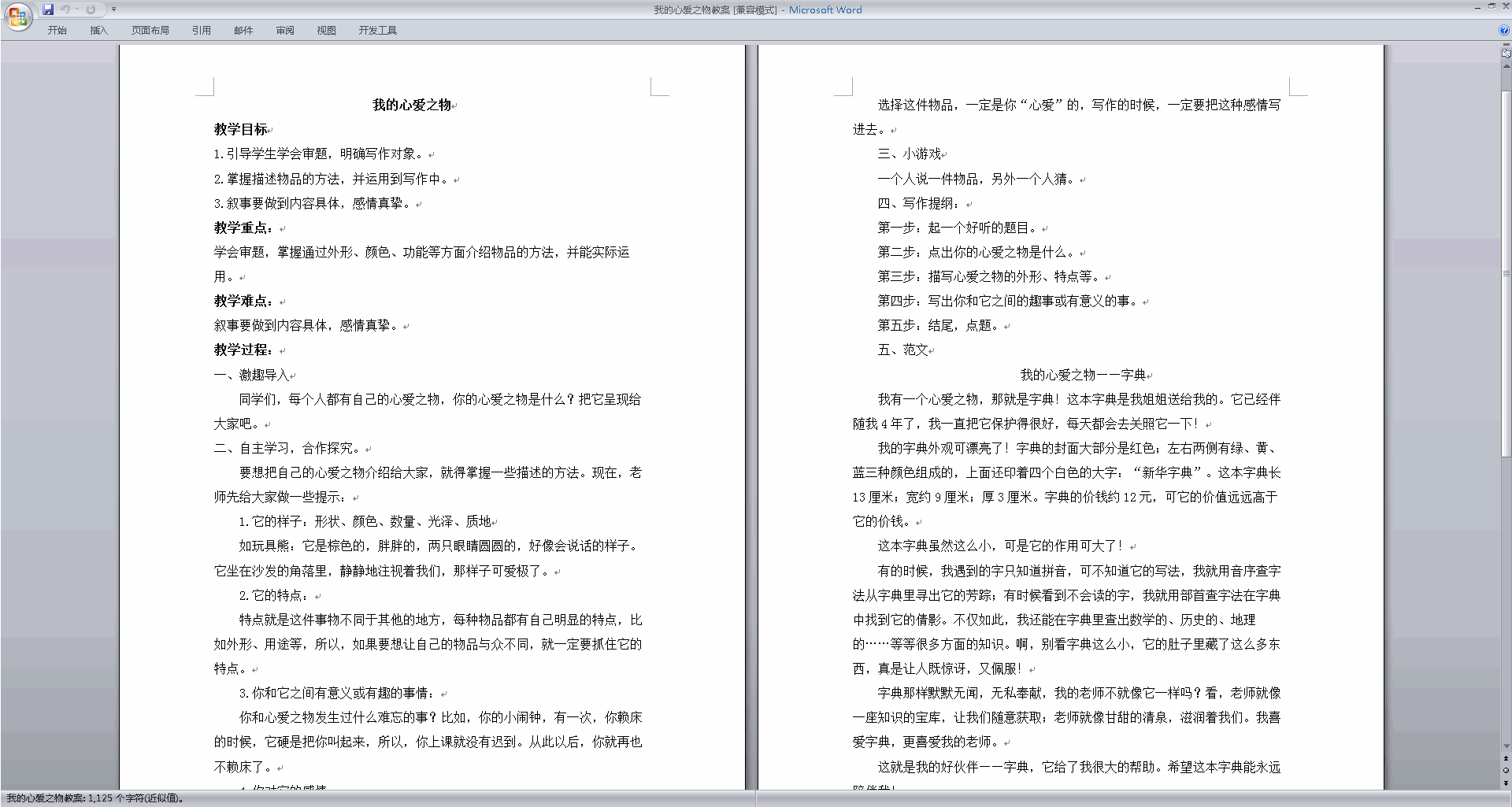Click the 教学重点 heading
Screen dimensions: 1512x807
pyautogui.click(x=243, y=228)
